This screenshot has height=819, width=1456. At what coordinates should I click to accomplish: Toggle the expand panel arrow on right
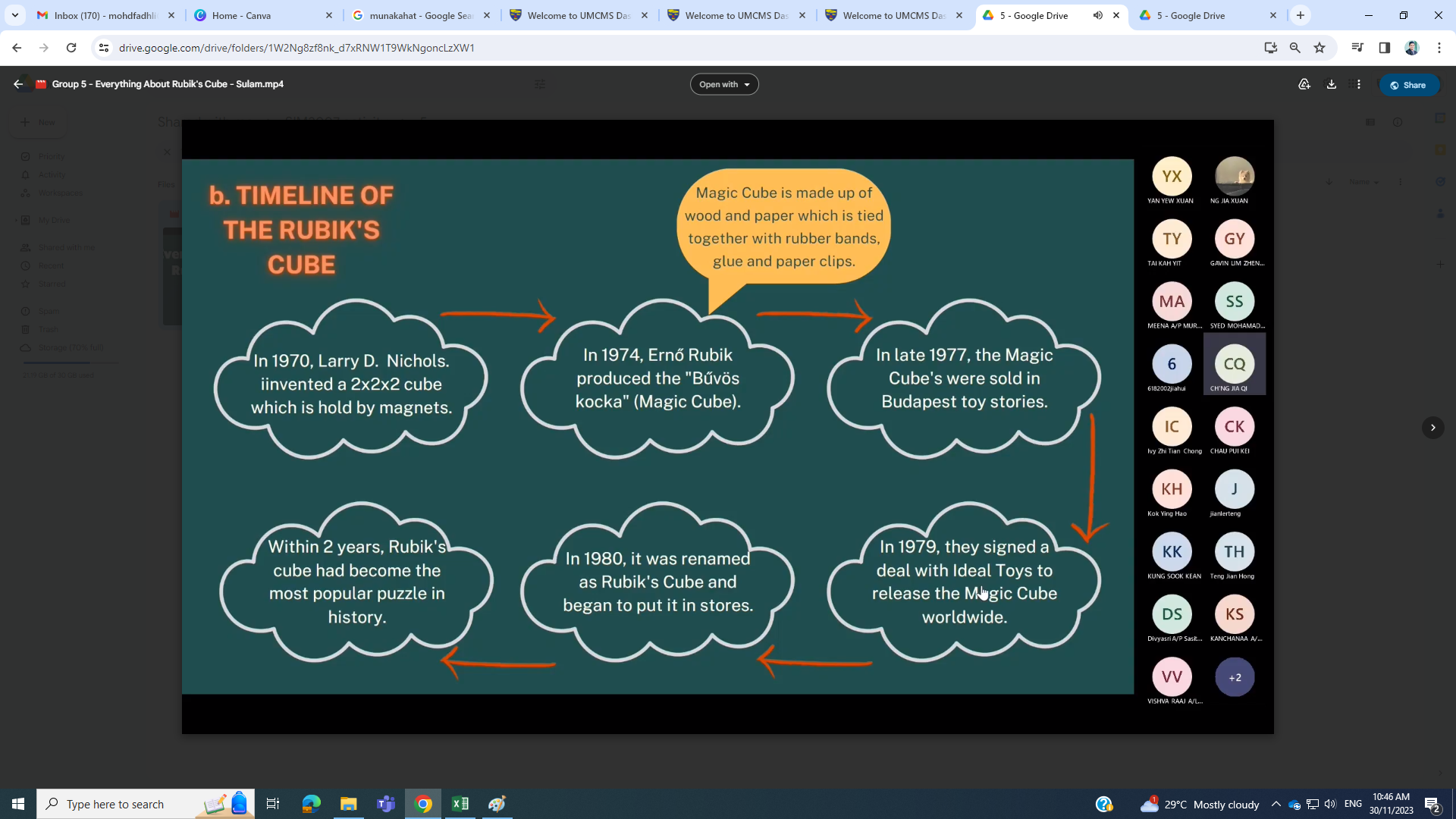point(1432,428)
